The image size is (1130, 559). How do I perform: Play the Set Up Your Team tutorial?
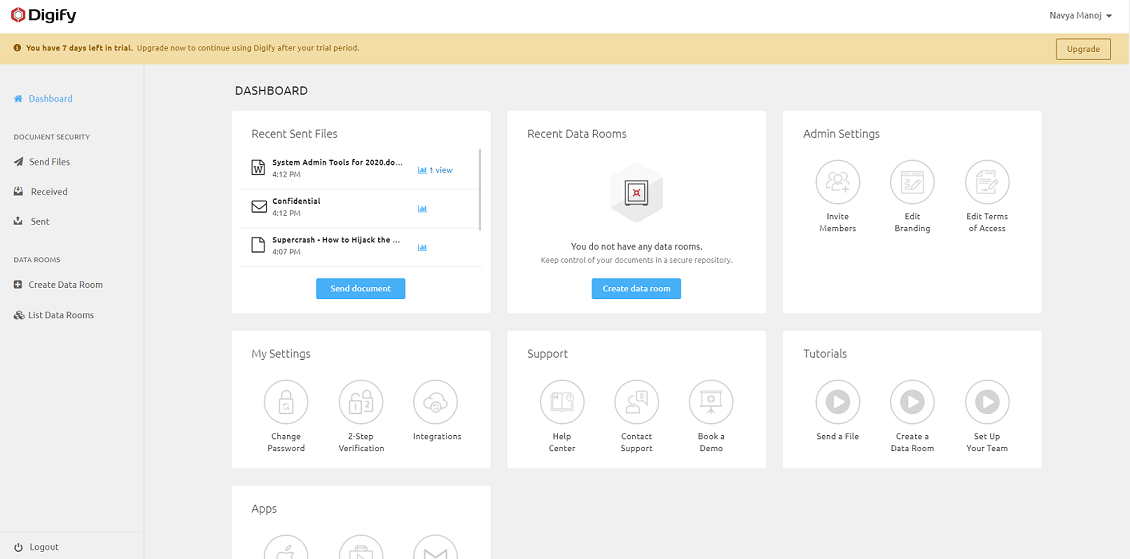[x=987, y=403]
